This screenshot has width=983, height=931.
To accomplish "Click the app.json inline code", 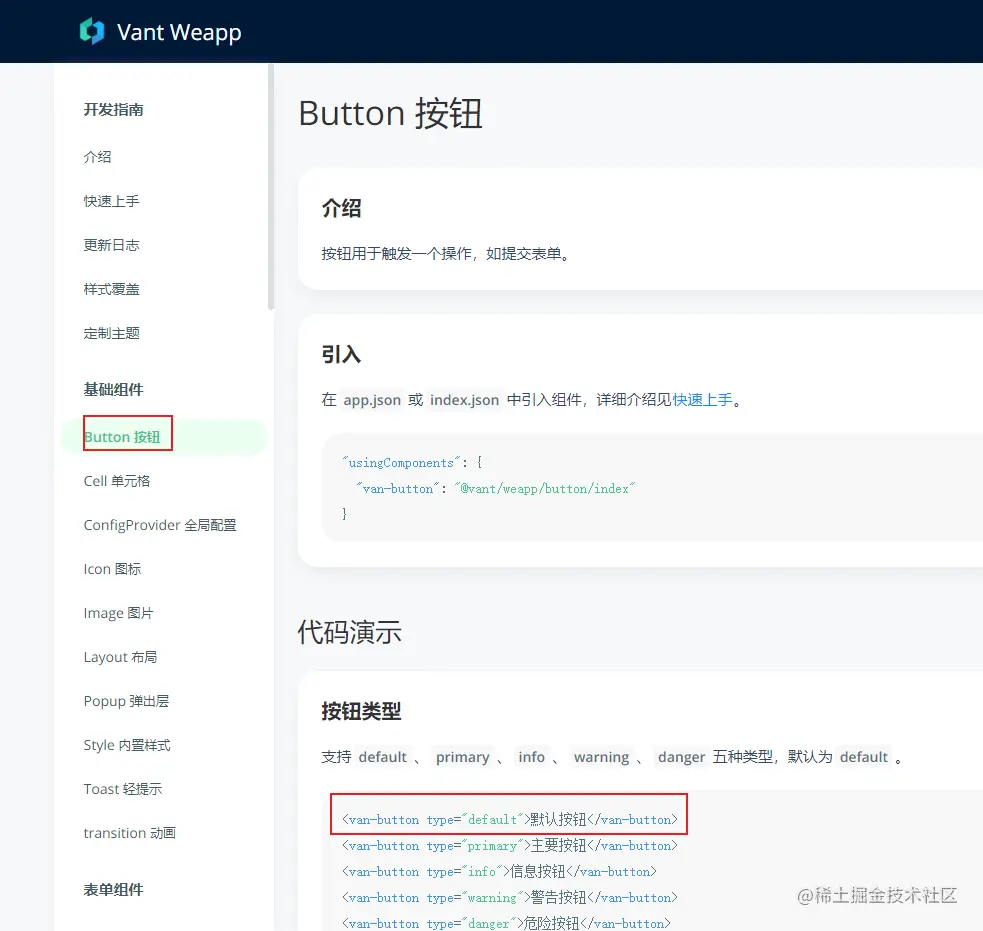I will (x=372, y=400).
